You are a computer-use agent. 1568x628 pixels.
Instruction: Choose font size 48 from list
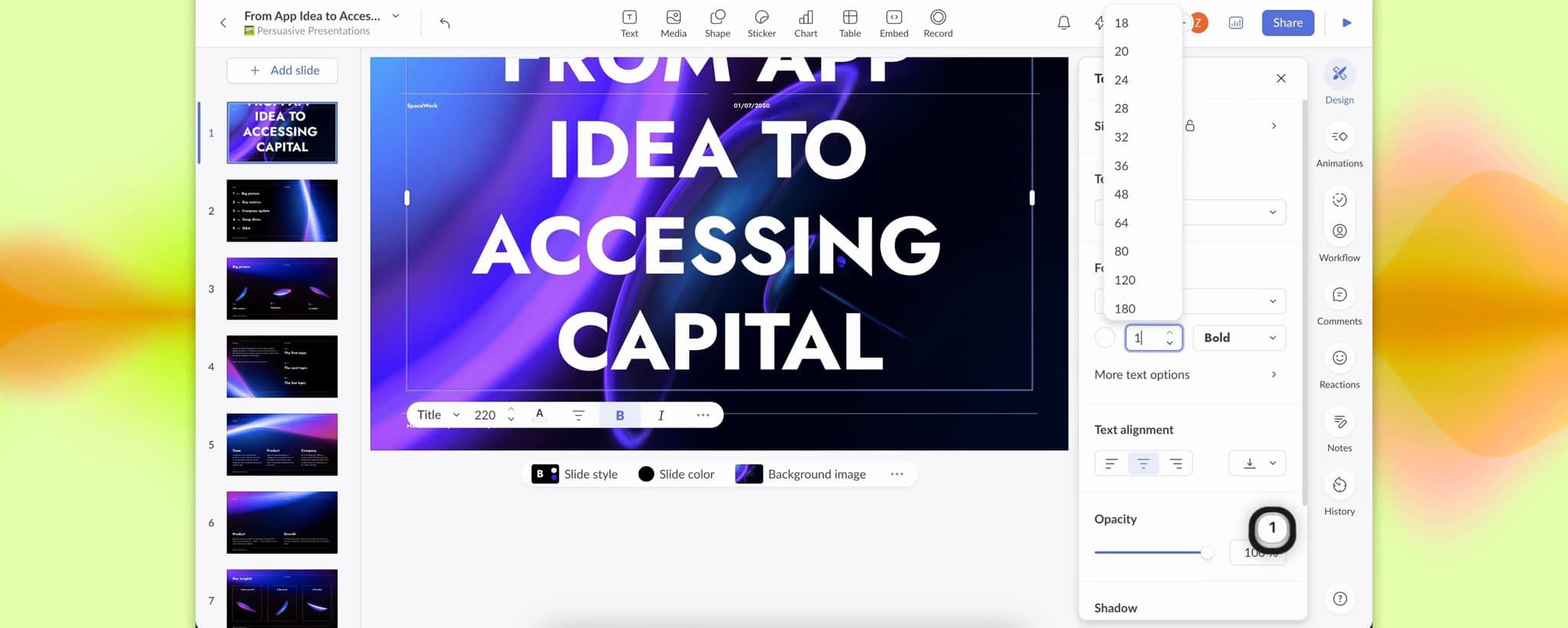1122,195
